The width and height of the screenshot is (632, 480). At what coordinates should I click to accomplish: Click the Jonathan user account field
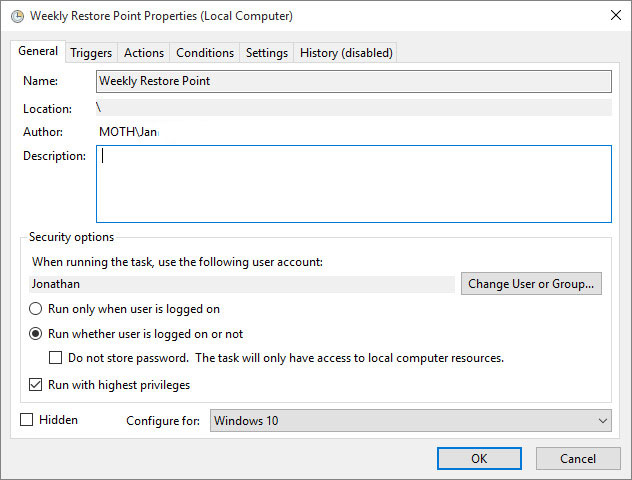[x=241, y=284]
